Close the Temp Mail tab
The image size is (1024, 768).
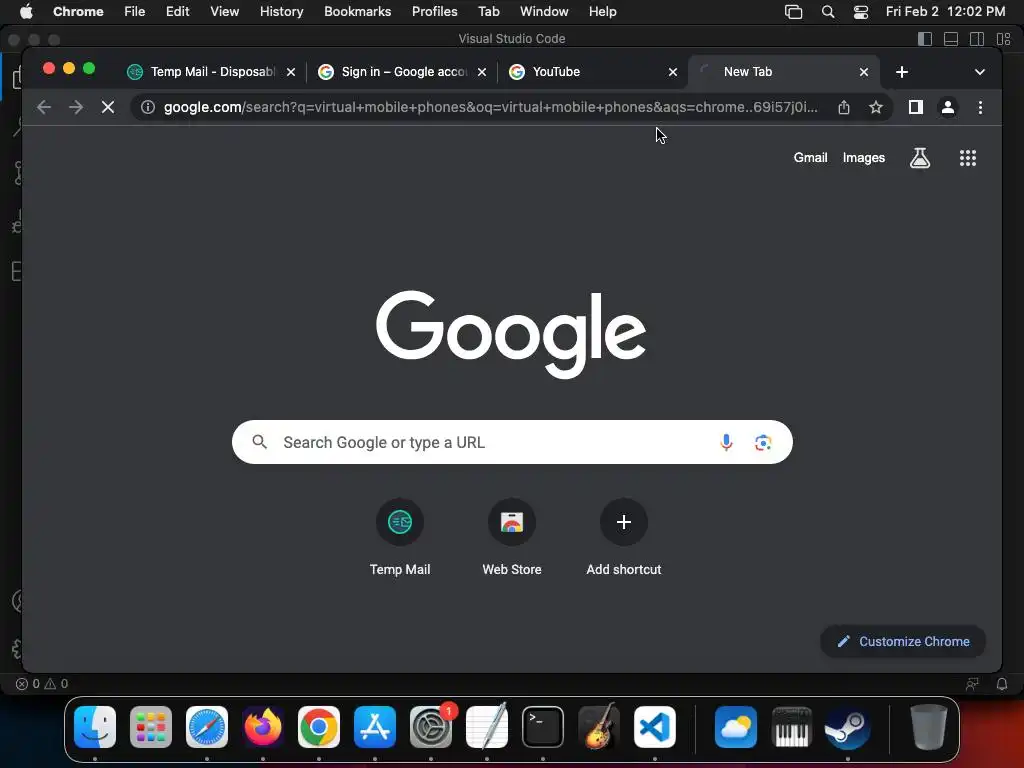point(291,72)
